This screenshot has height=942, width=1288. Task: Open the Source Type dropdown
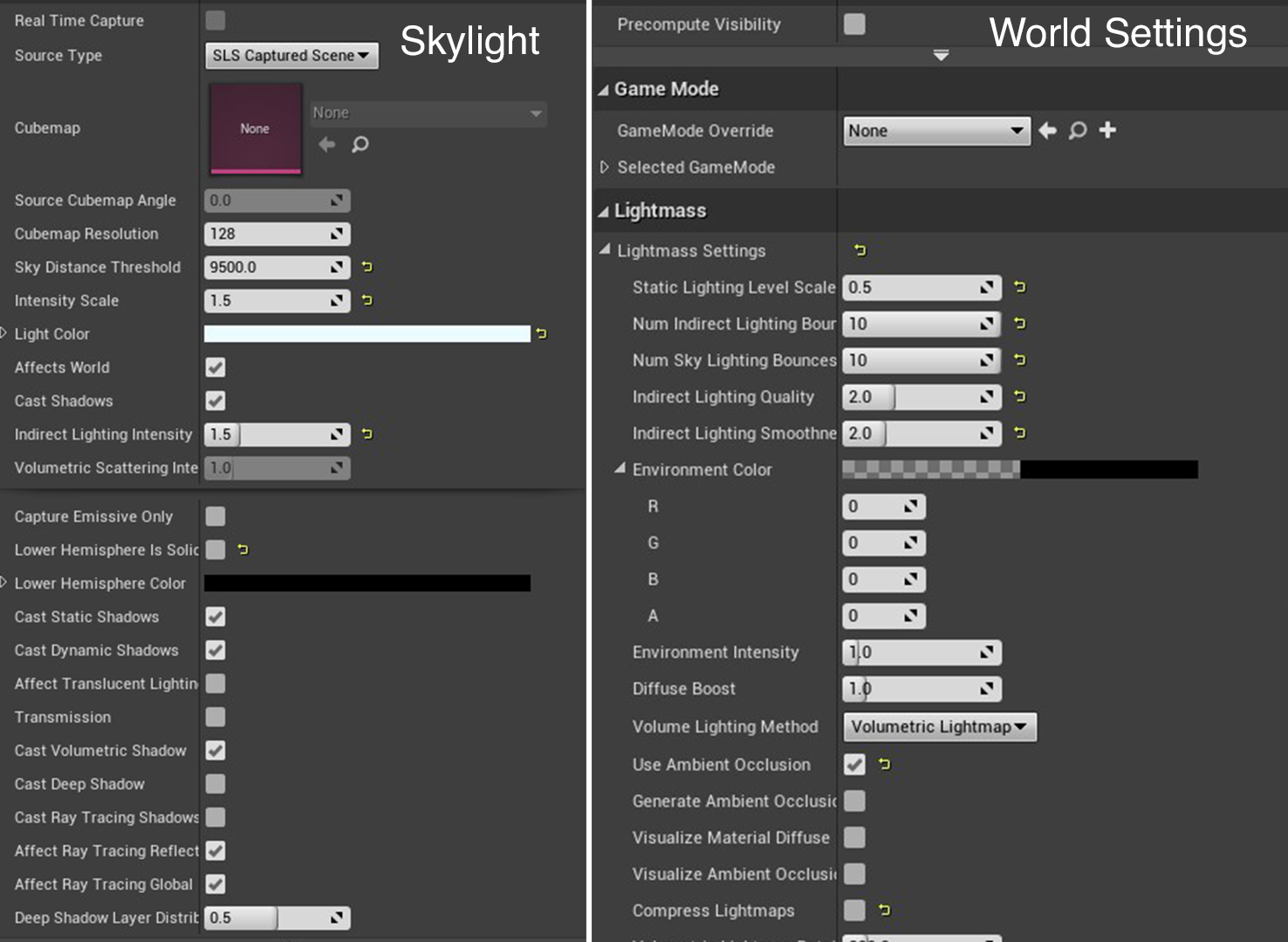point(291,55)
